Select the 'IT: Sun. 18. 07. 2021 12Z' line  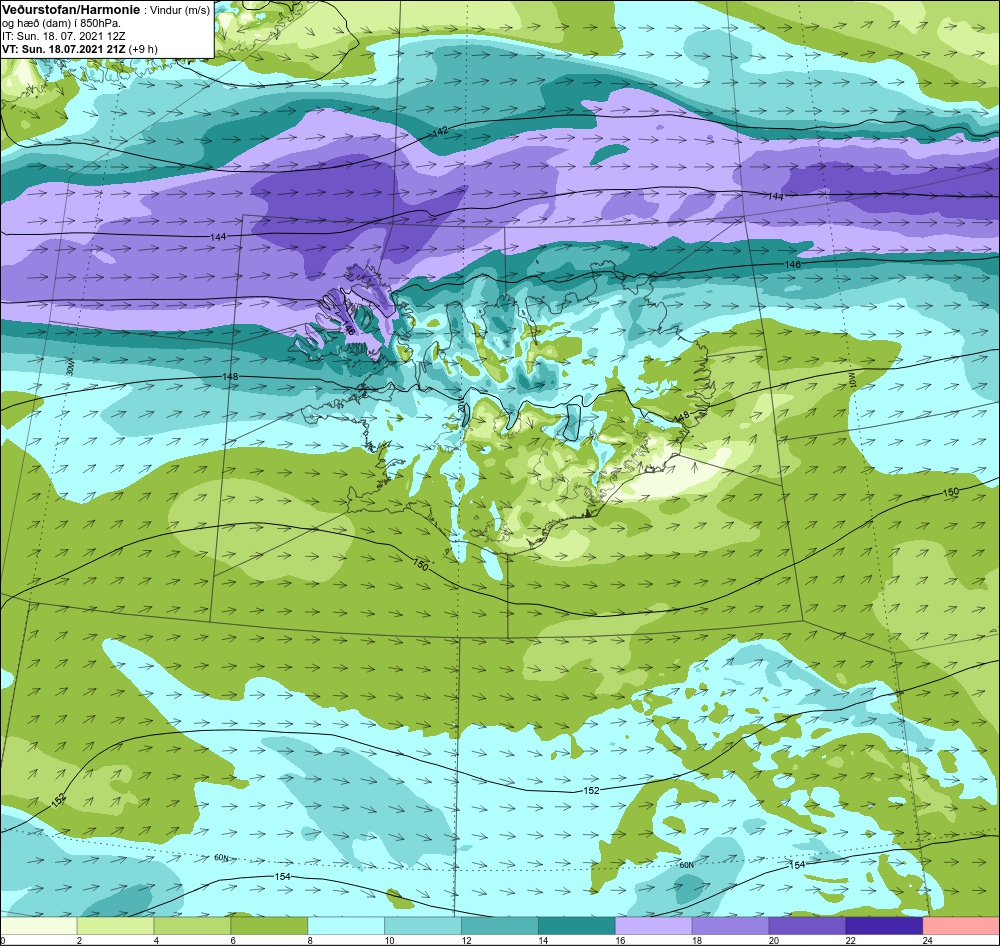tap(62, 36)
